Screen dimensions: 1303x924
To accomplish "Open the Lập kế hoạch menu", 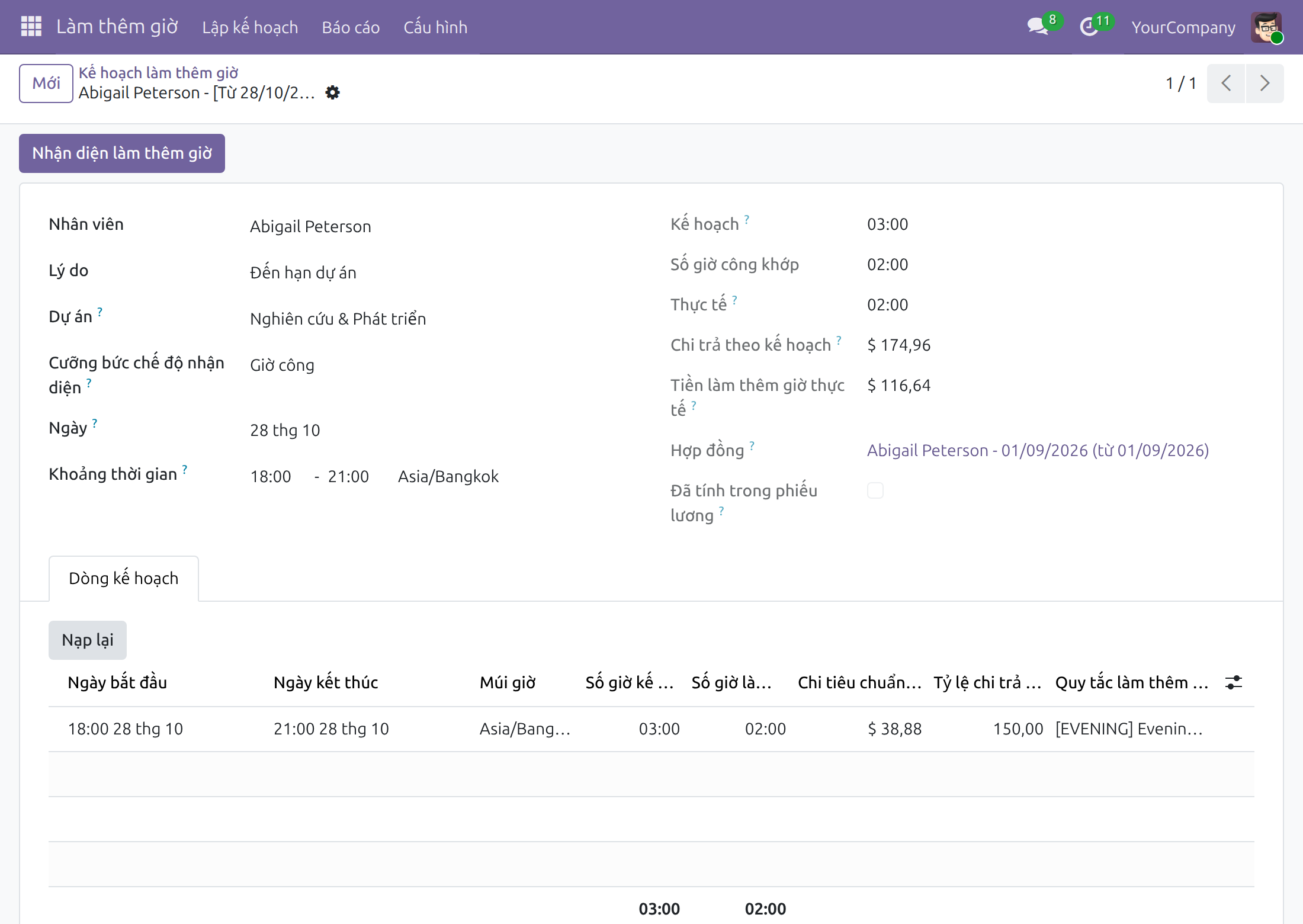I will [x=250, y=27].
